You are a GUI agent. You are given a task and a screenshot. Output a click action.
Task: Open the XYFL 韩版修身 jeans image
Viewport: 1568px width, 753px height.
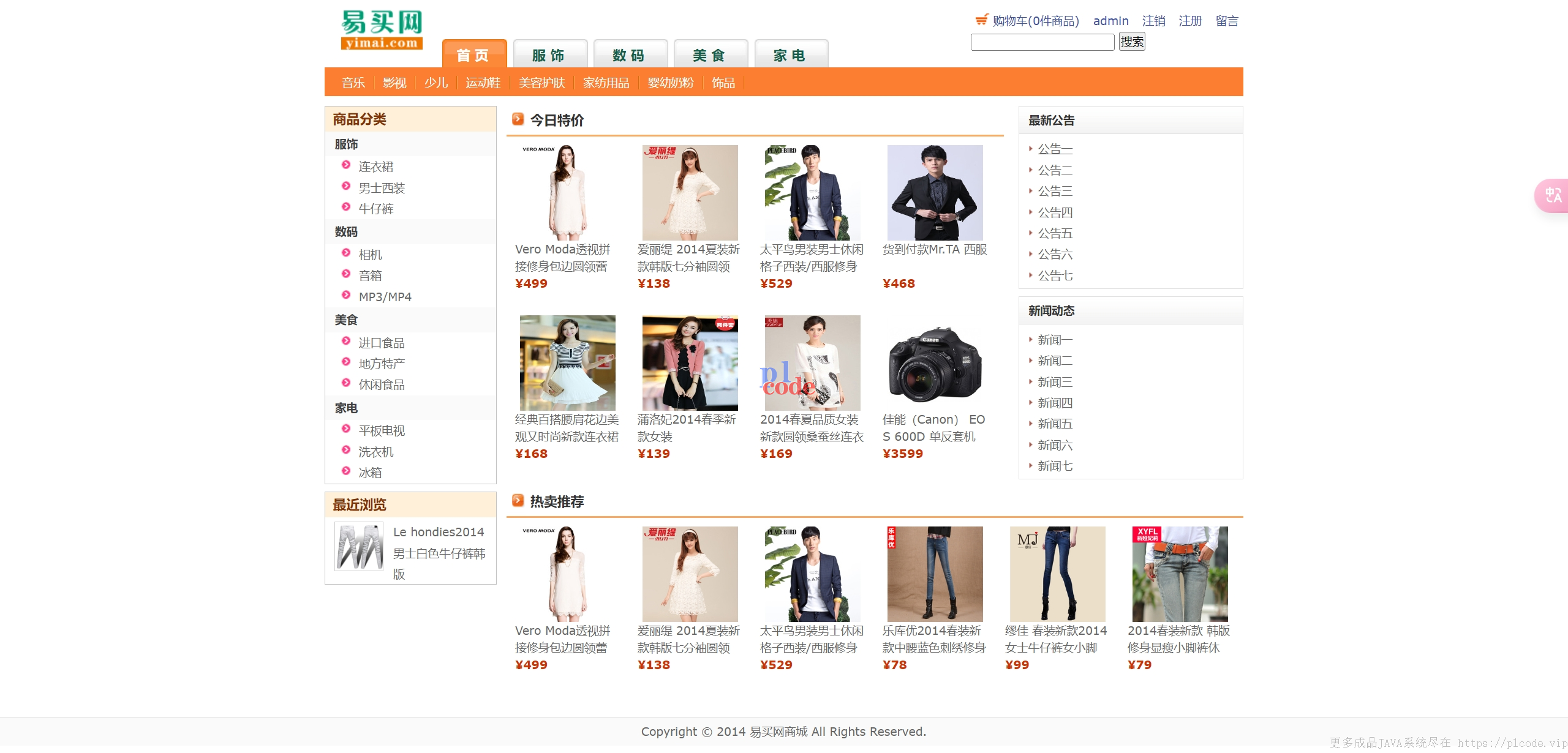tap(1180, 574)
